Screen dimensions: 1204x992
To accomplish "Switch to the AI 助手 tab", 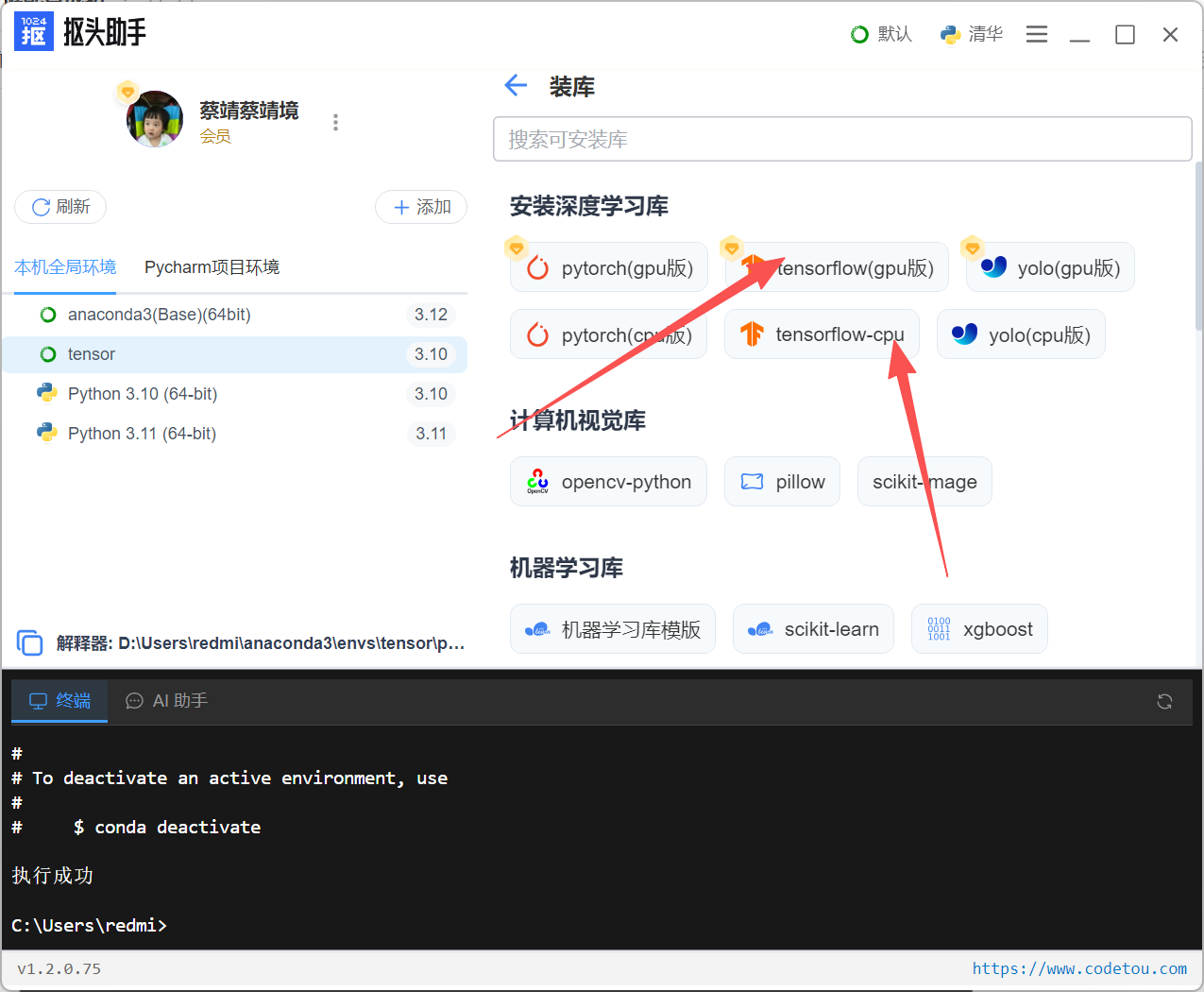I will (x=166, y=701).
